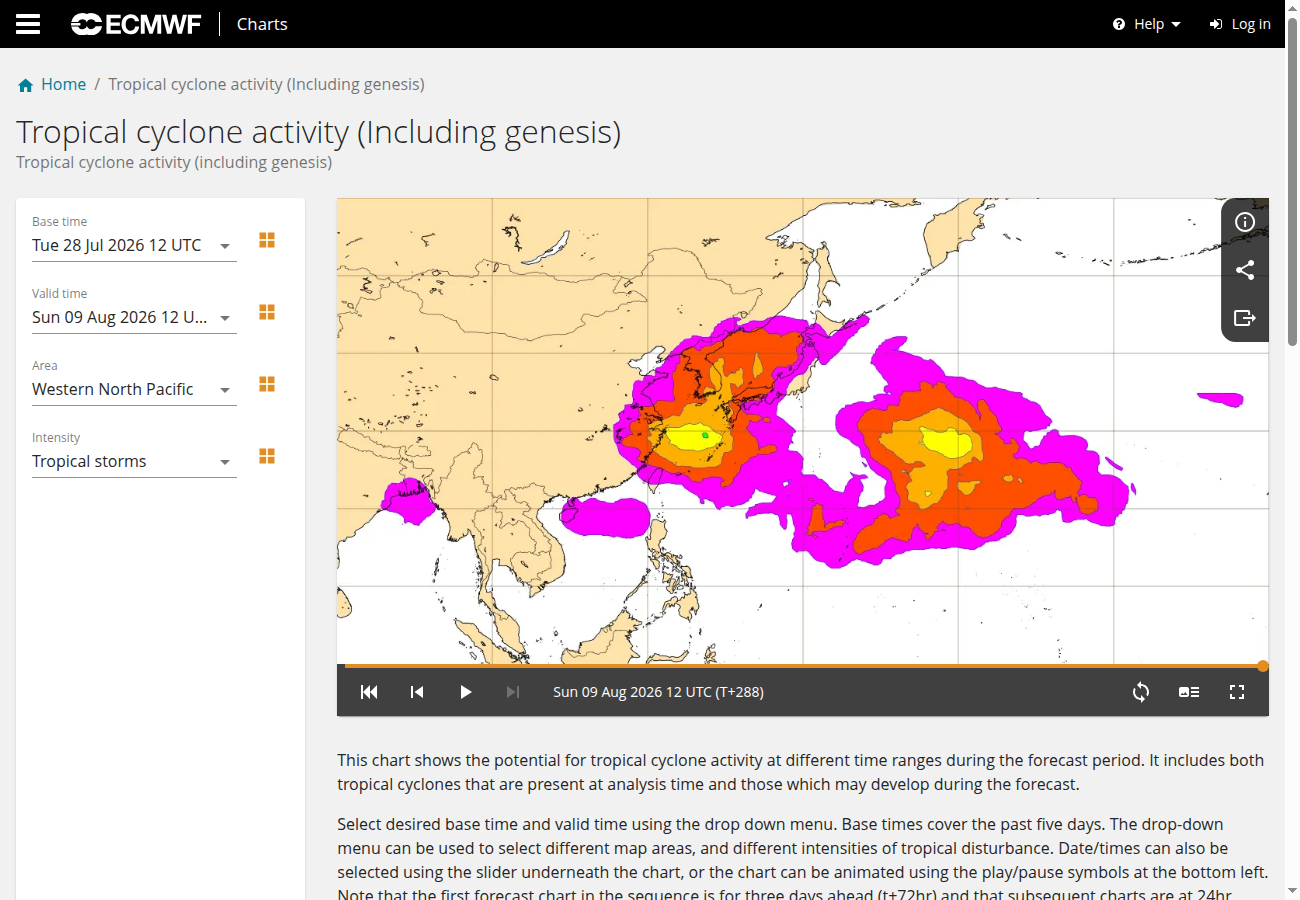Expand the Area dropdown
Viewport: 1300px width, 900px height.
(134, 390)
